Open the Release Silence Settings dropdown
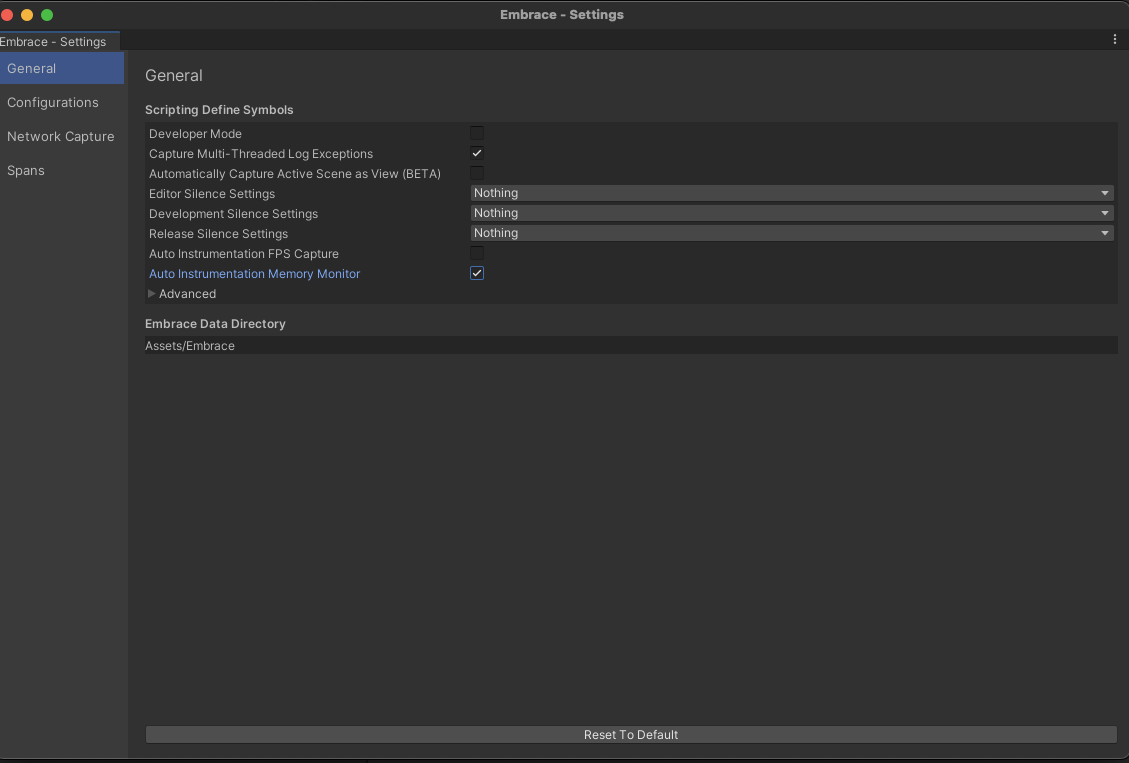Screen dimensions: 1129x763 coord(792,233)
